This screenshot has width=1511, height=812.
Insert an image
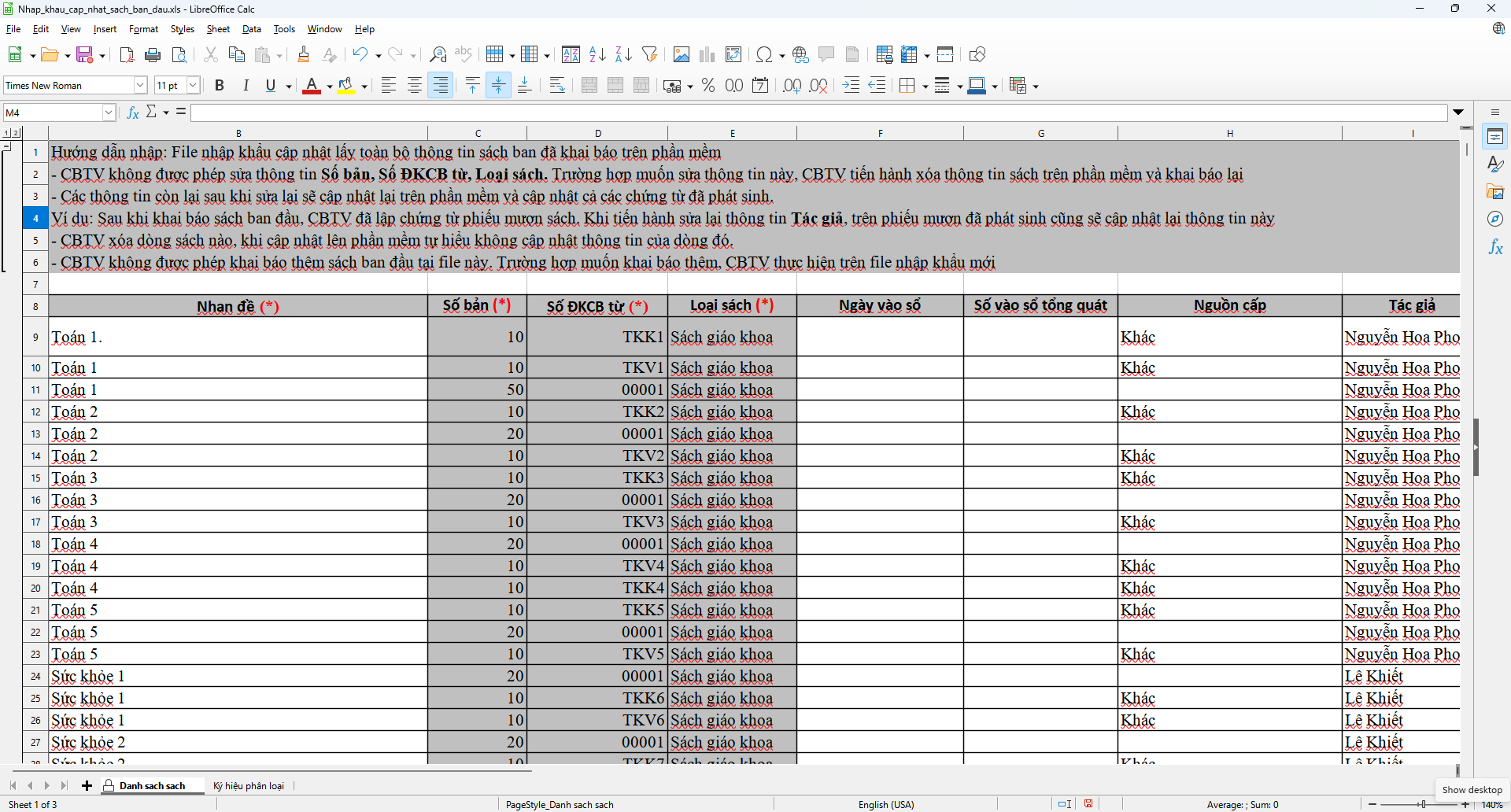pyautogui.click(x=682, y=54)
